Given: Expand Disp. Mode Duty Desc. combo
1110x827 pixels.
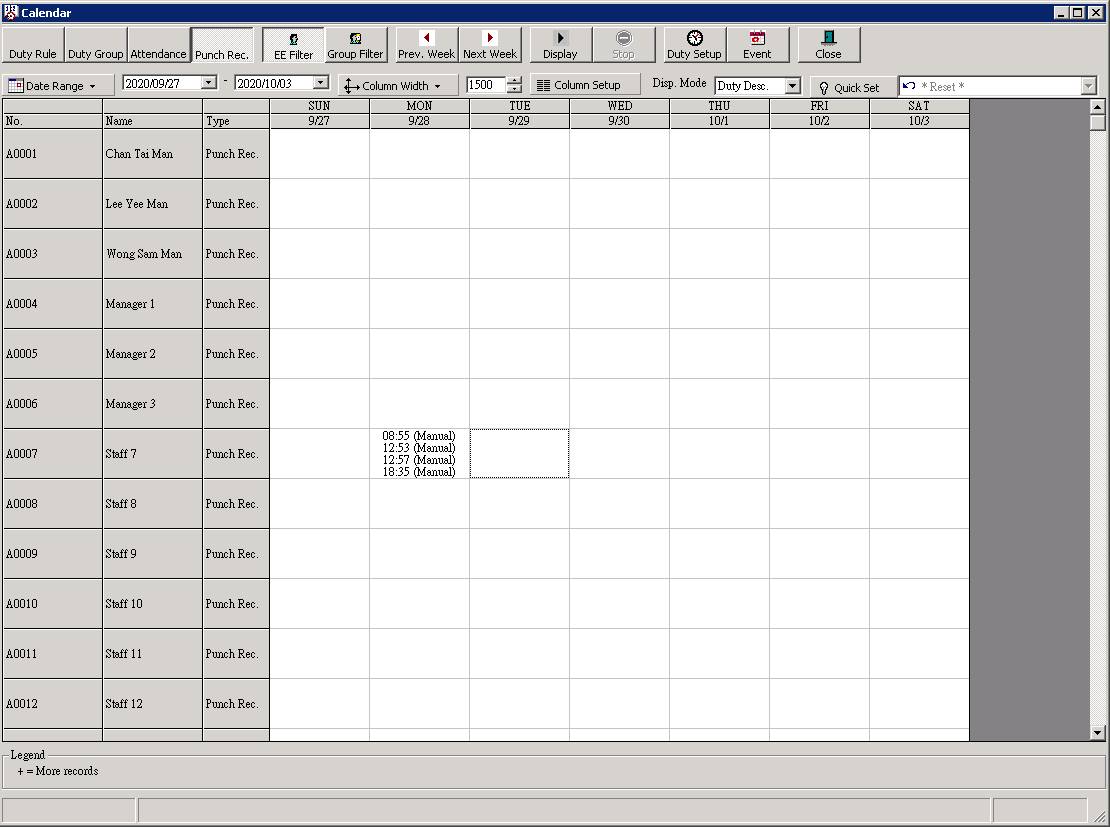Looking at the screenshot, I should coord(793,86).
